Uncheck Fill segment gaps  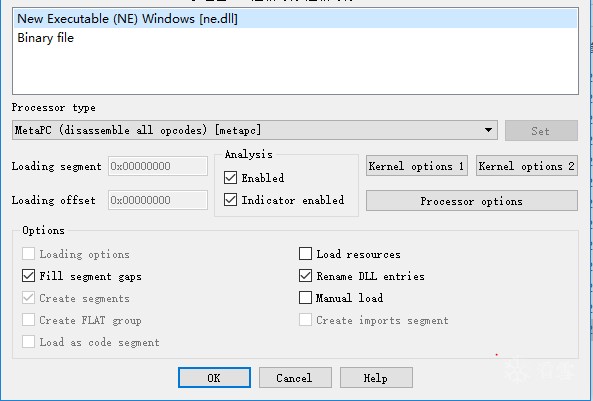tap(28, 276)
